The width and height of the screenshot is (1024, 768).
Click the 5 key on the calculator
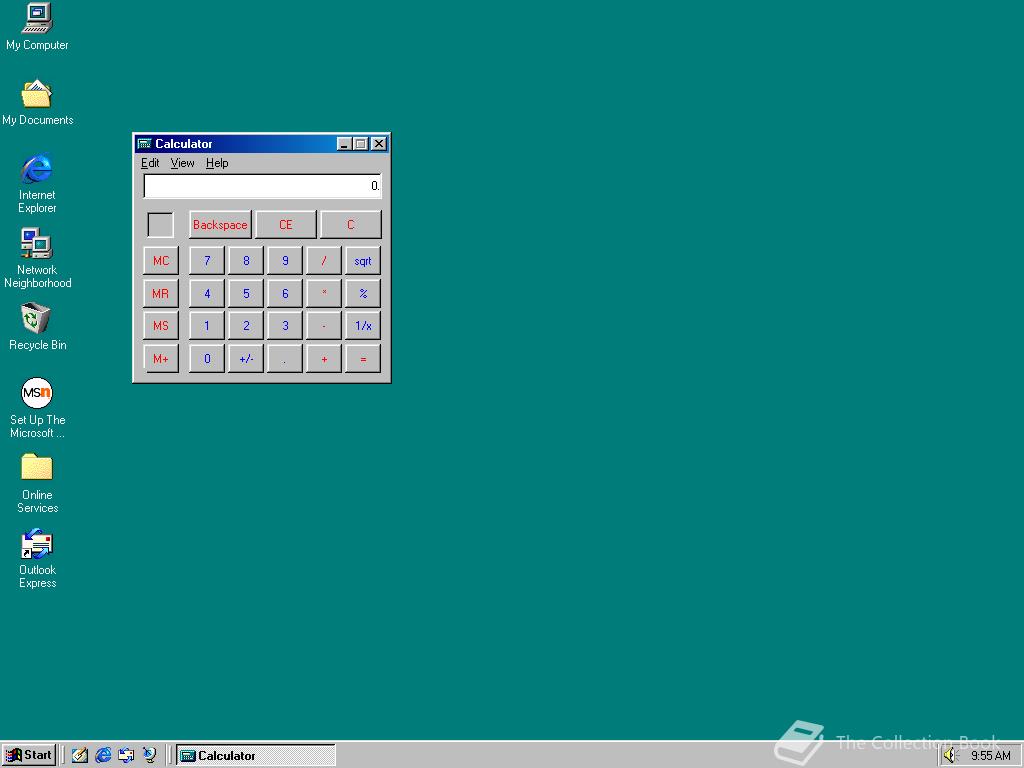pos(246,293)
